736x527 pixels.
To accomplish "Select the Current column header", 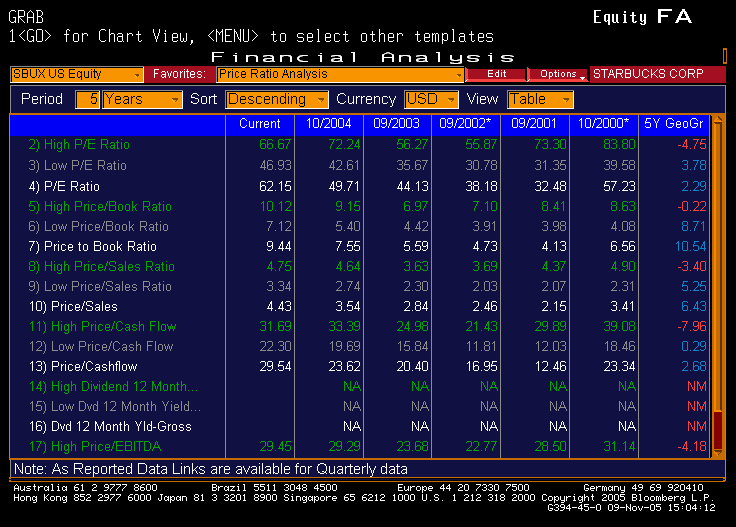I will tap(260, 124).
